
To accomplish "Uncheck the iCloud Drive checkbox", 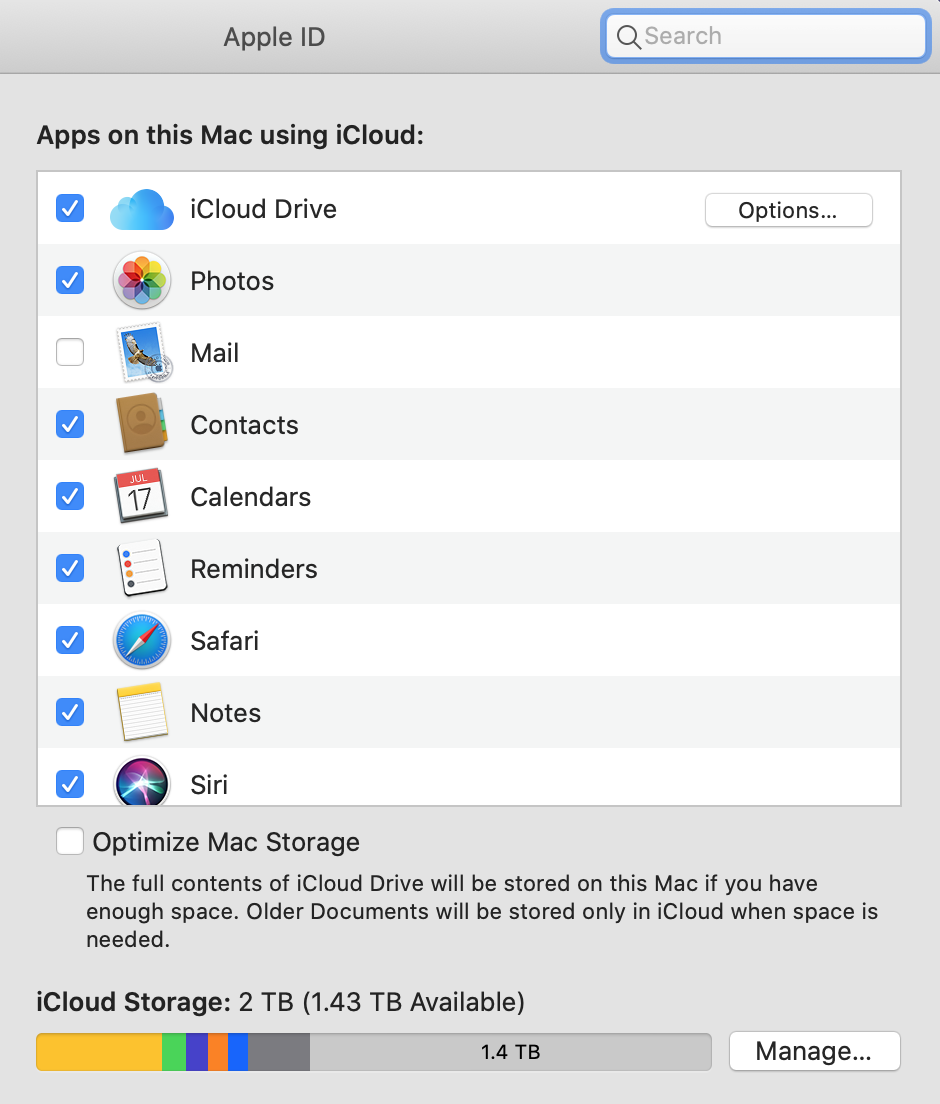I will 70,208.
